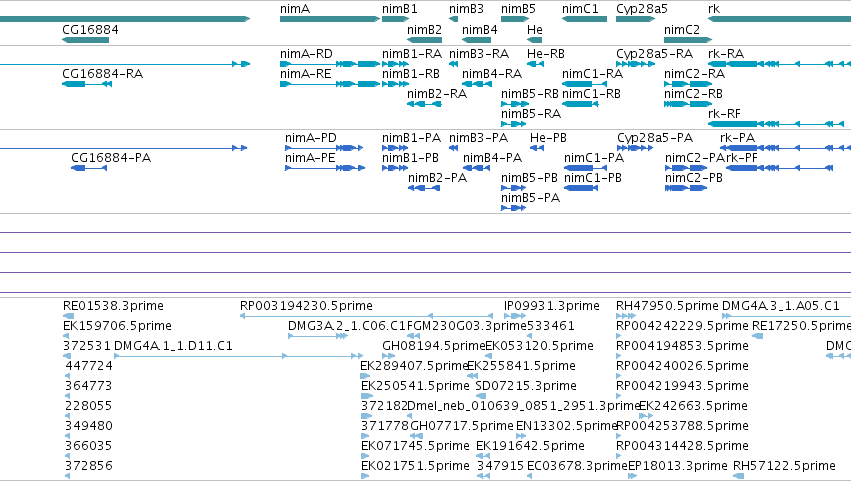The image size is (851, 481).
Task: Select the nimB2 gene feature
Action: click(x=424, y=40)
